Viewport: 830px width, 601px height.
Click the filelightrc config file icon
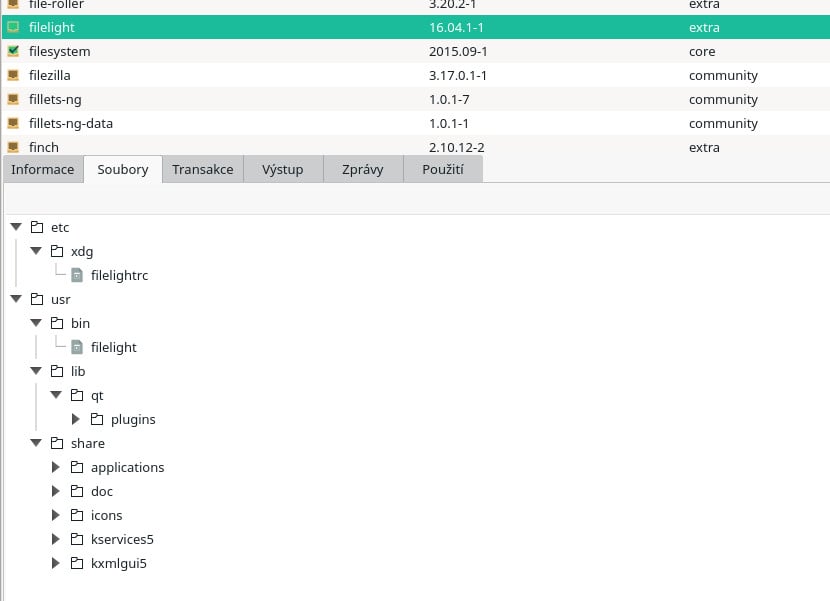click(77, 275)
